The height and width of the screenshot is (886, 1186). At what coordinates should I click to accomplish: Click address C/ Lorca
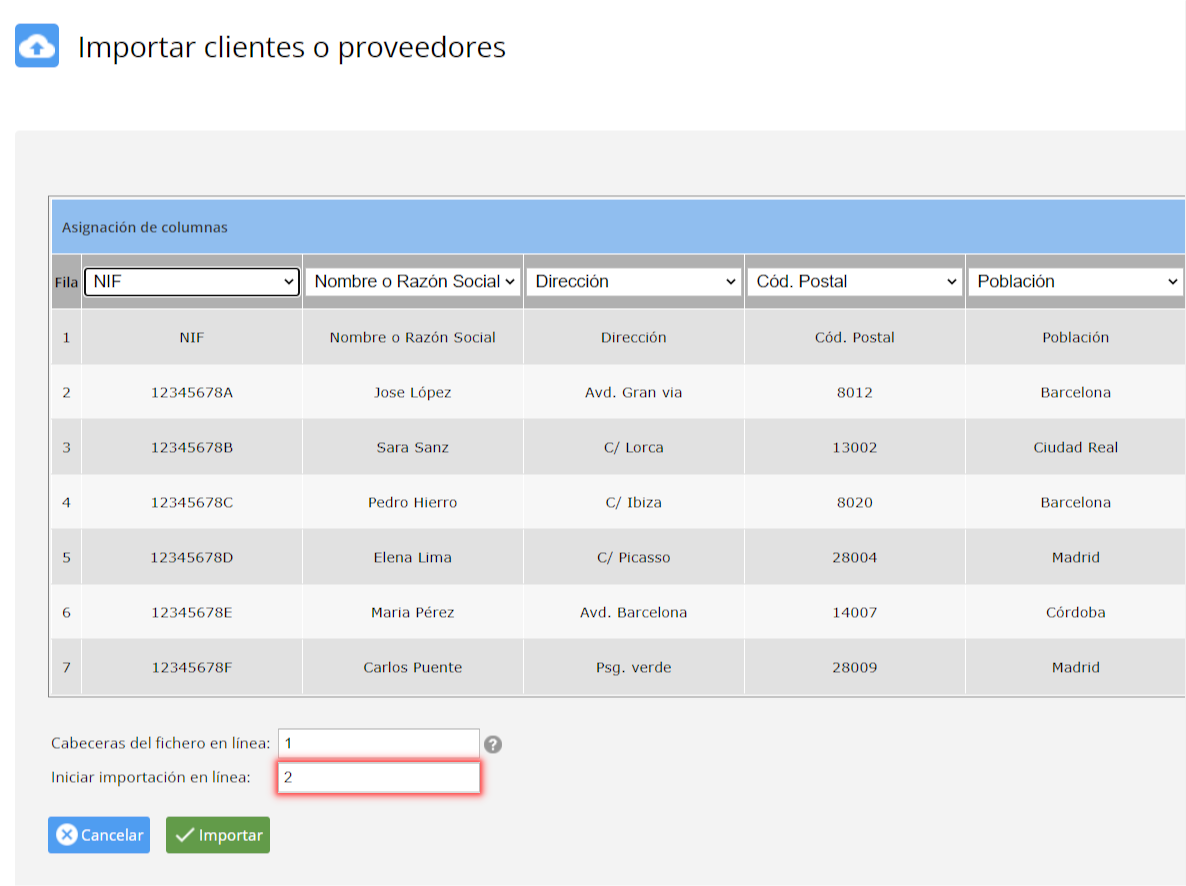[634, 447]
